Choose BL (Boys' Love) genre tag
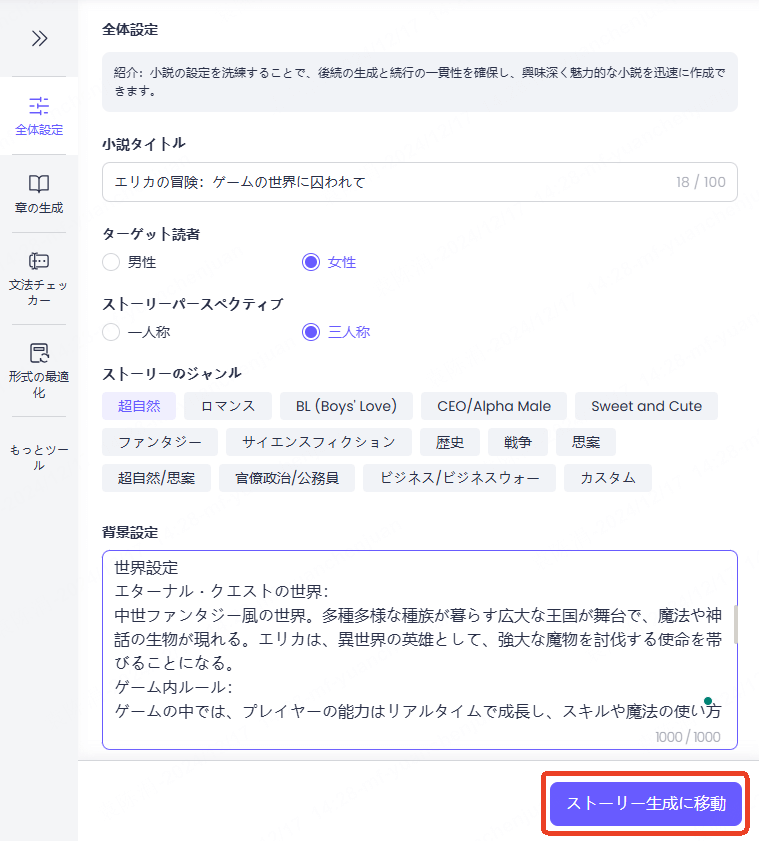Viewport: 759px width, 841px height. tap(347, 406)
